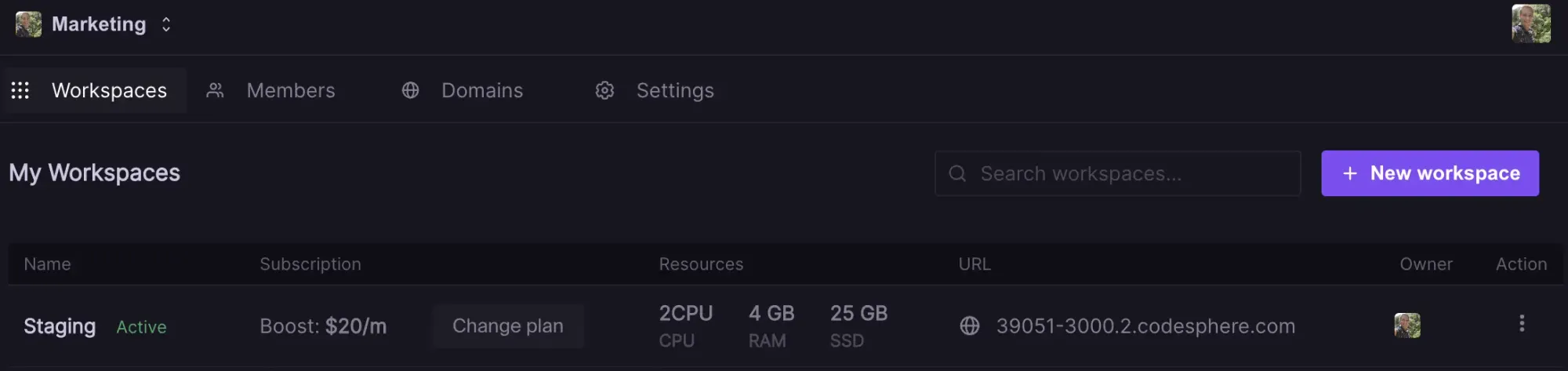Click the Members people icon
The image size is (1568, 371).
click(215, 90)
